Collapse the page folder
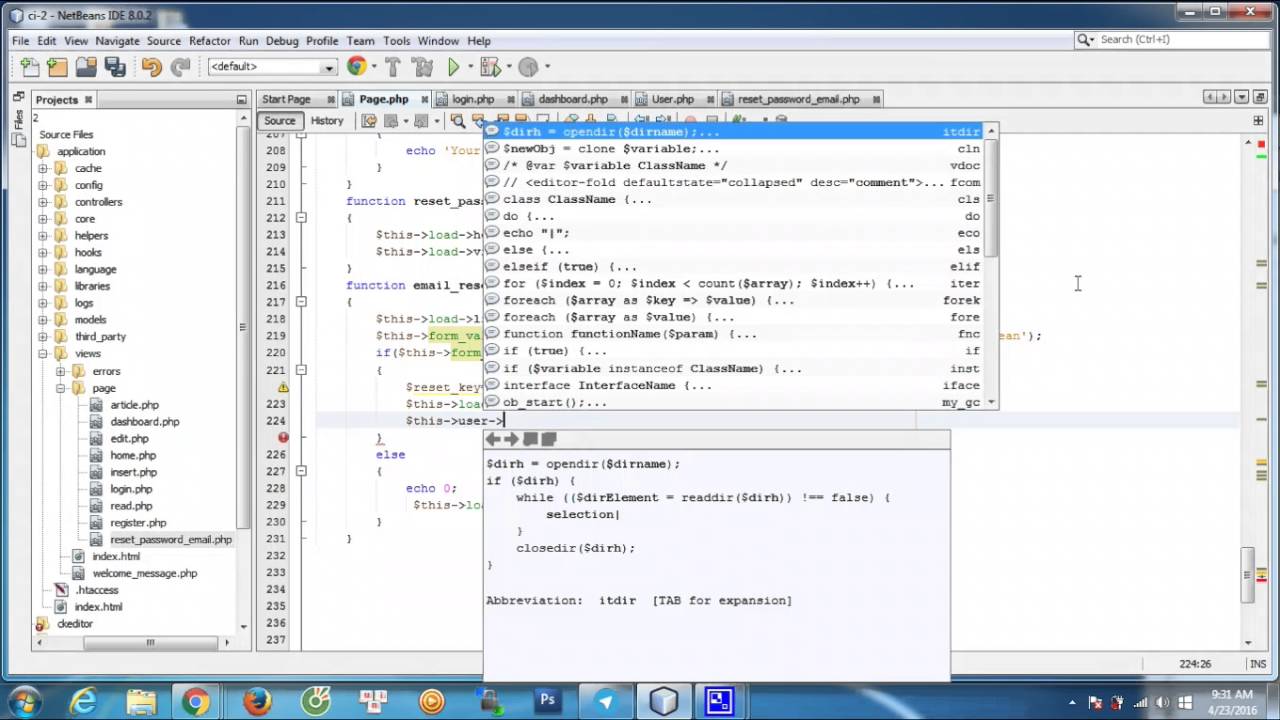1280x720 pixels. tap(61, 388)
